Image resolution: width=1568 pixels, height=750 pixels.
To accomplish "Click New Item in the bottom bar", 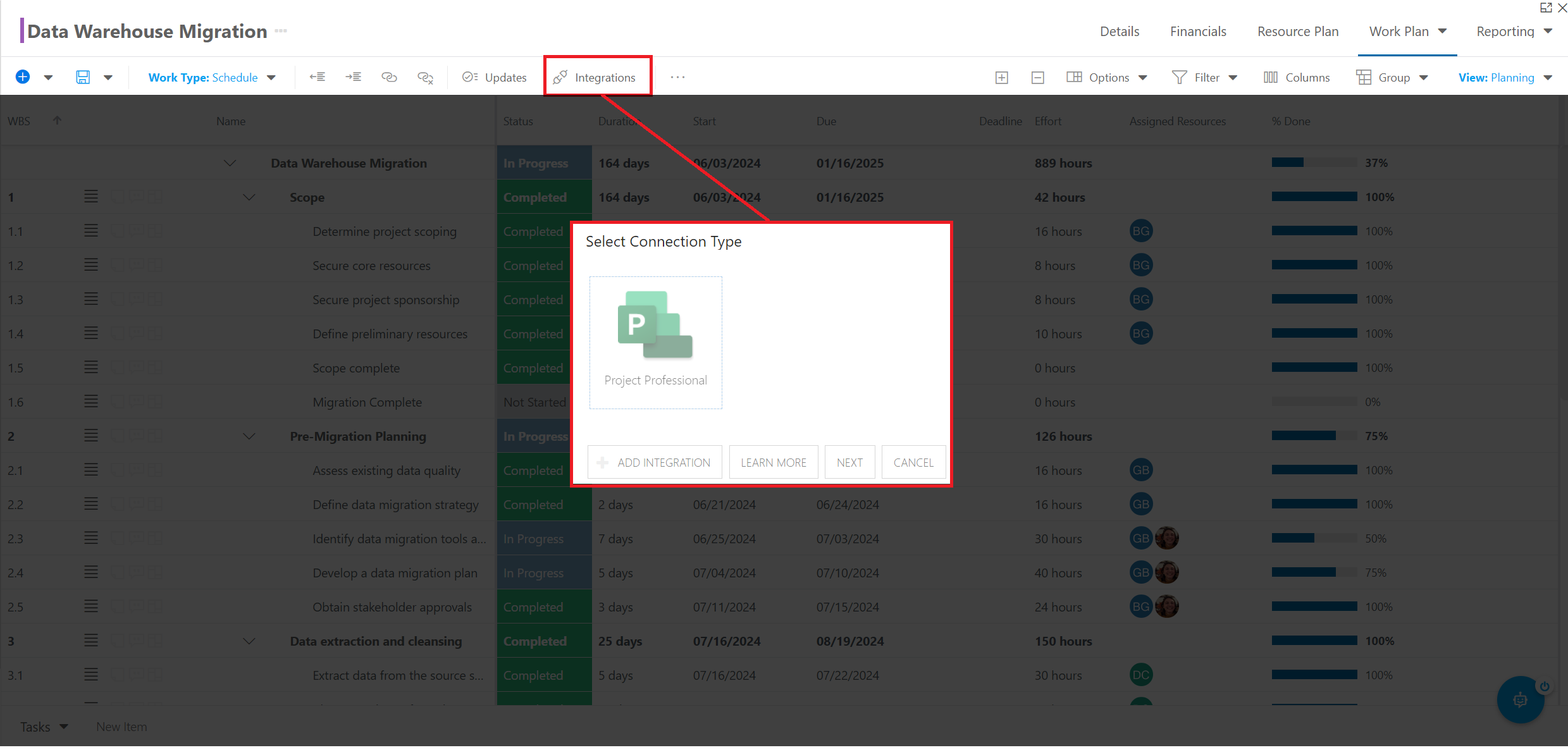I will click(121, 727).
